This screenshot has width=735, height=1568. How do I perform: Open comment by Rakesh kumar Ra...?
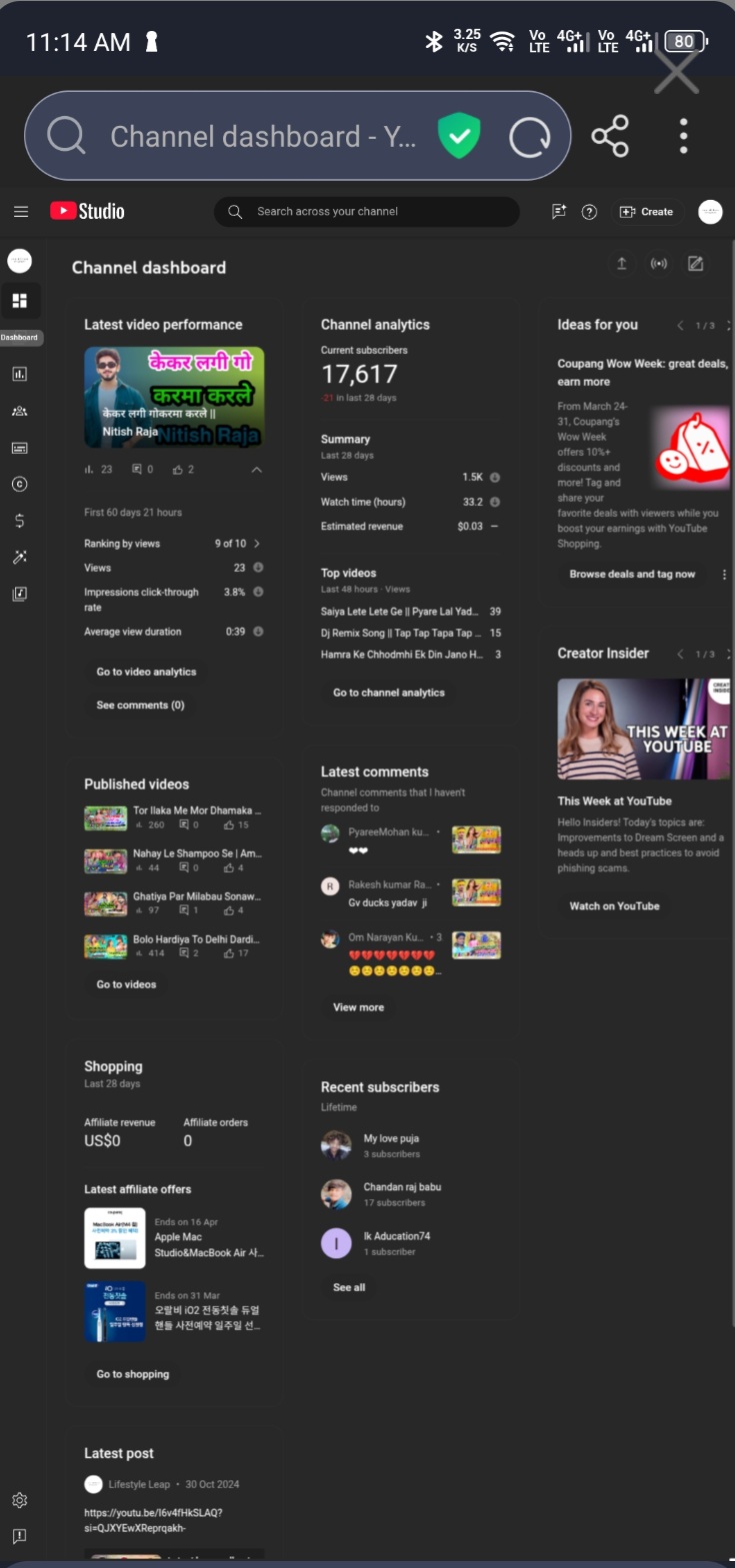point(410,892)
